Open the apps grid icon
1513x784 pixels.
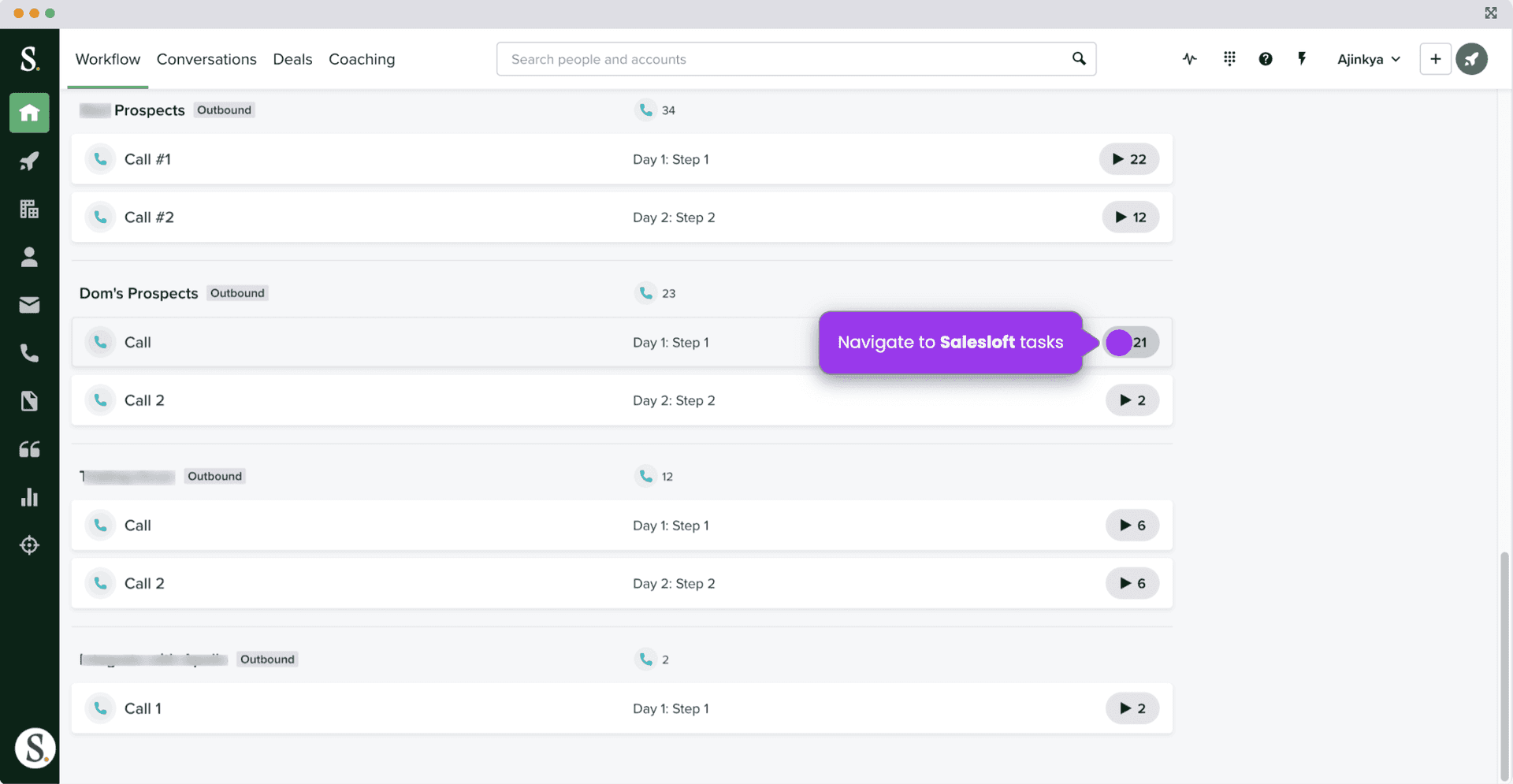click(x=1229, y=59)
